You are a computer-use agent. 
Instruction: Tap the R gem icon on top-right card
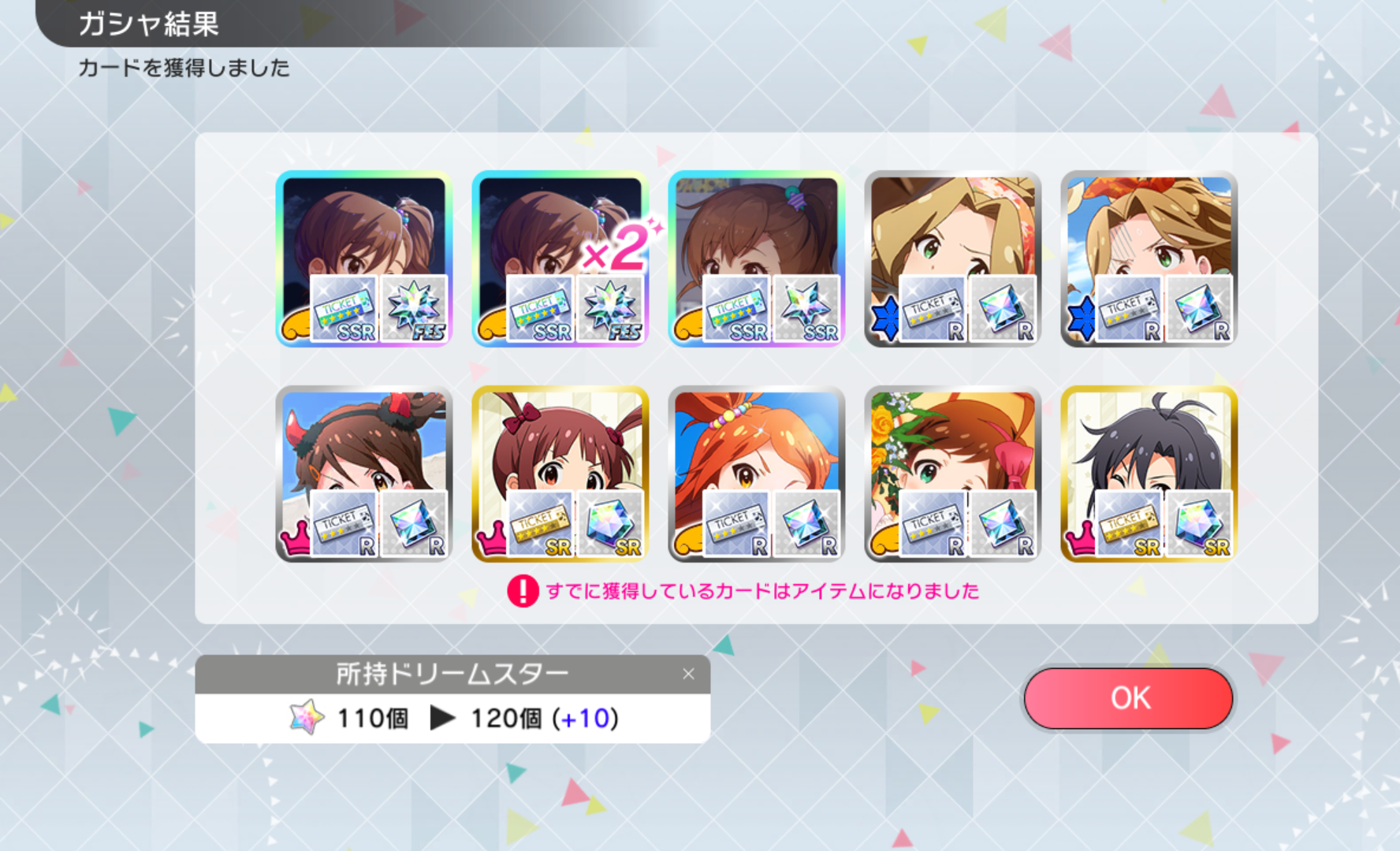(x=1199, y=308)
